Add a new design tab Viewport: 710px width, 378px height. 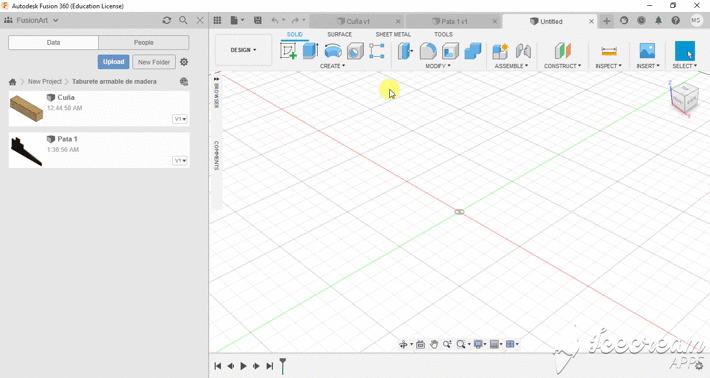(x=607, y=21)
